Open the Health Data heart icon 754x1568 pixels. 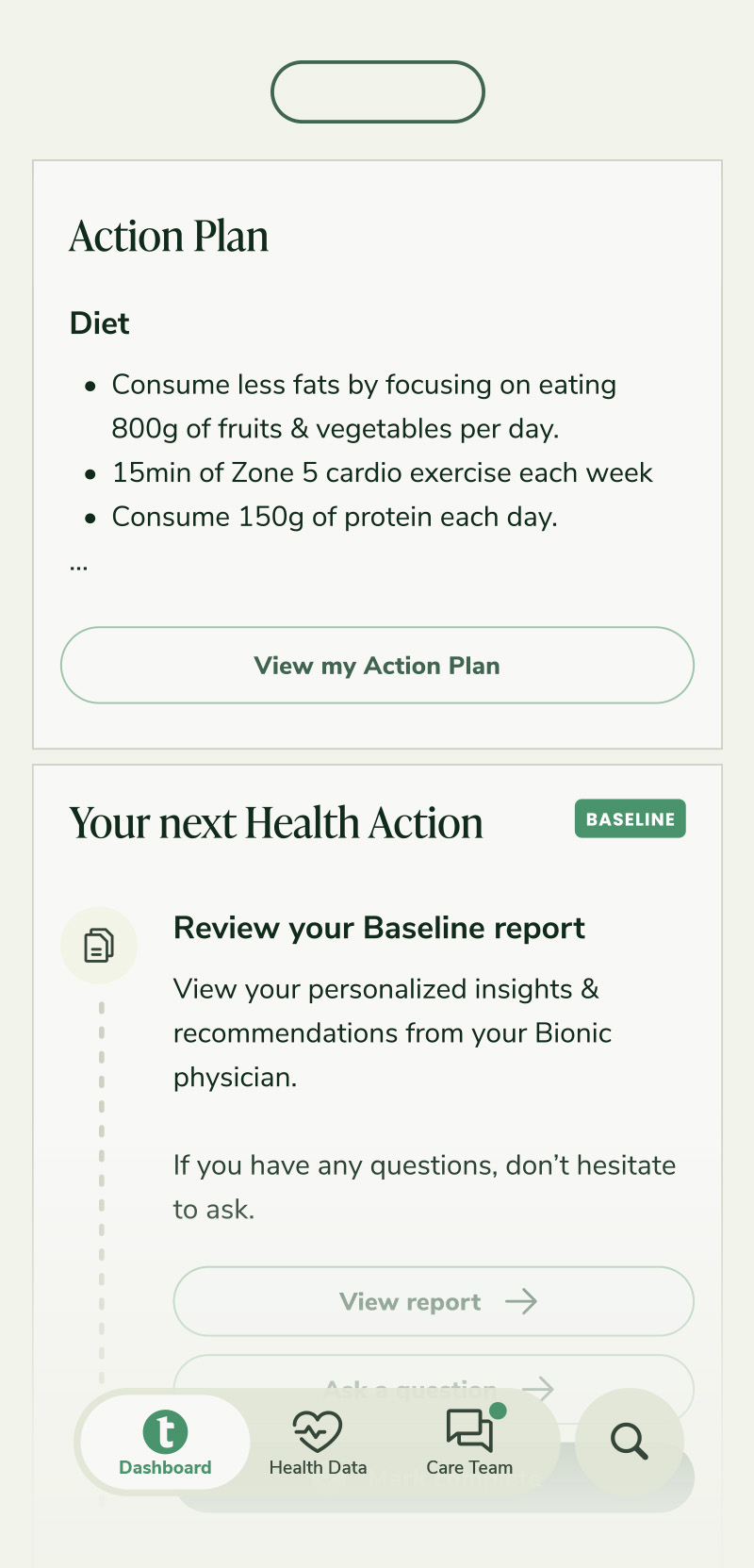[318, 1431]
